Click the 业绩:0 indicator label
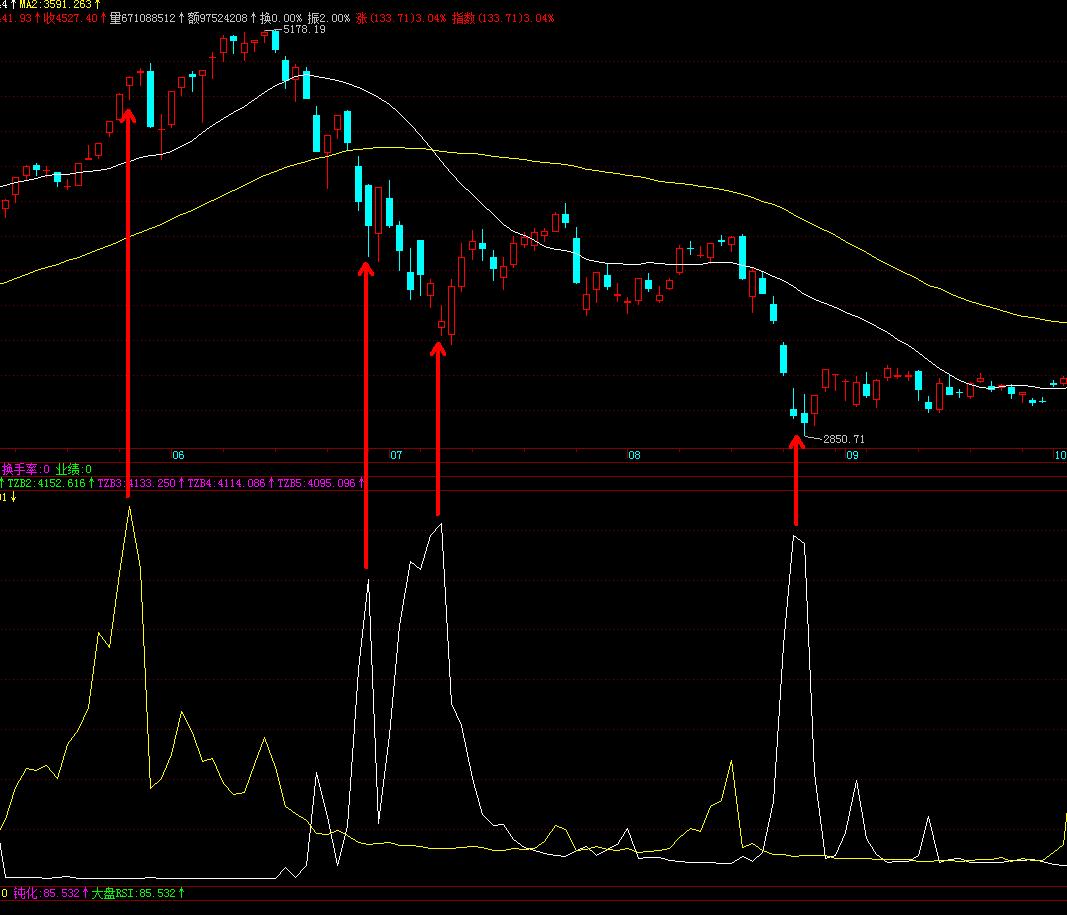 coord(73,469)
